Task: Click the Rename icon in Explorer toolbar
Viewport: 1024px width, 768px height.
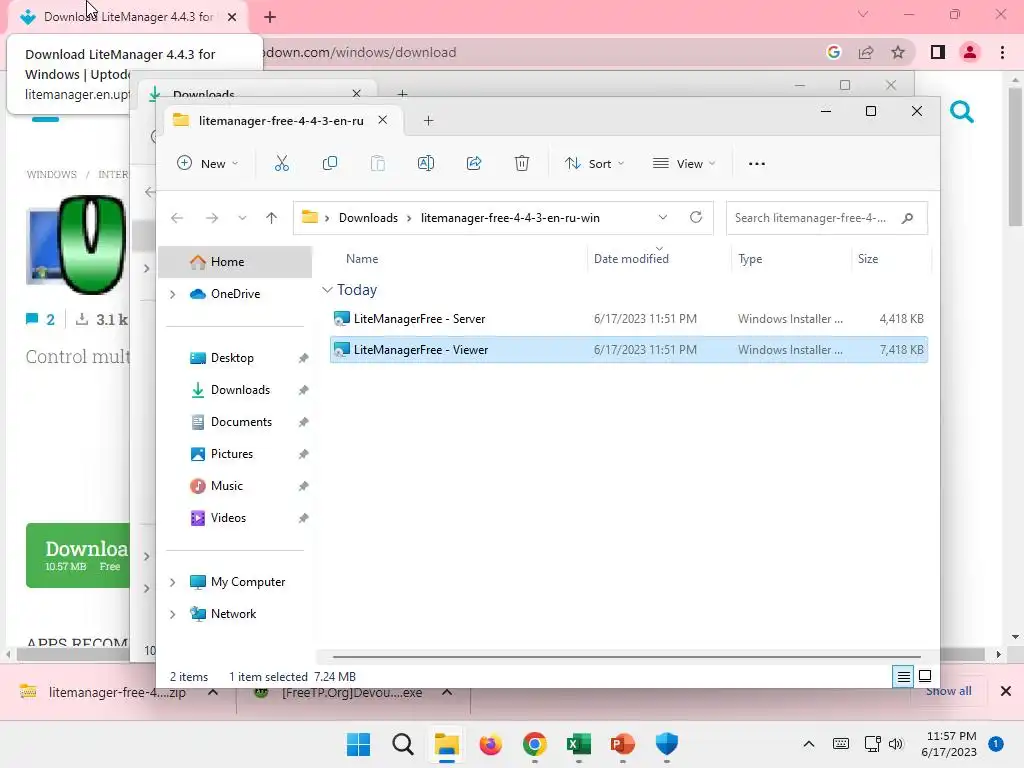Action: click(426, 163)
